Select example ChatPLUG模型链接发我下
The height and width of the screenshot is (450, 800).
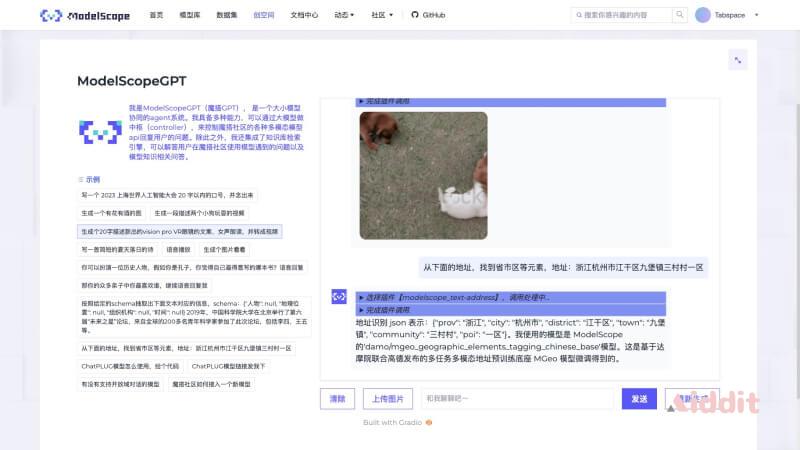click(x=229, y=366)
